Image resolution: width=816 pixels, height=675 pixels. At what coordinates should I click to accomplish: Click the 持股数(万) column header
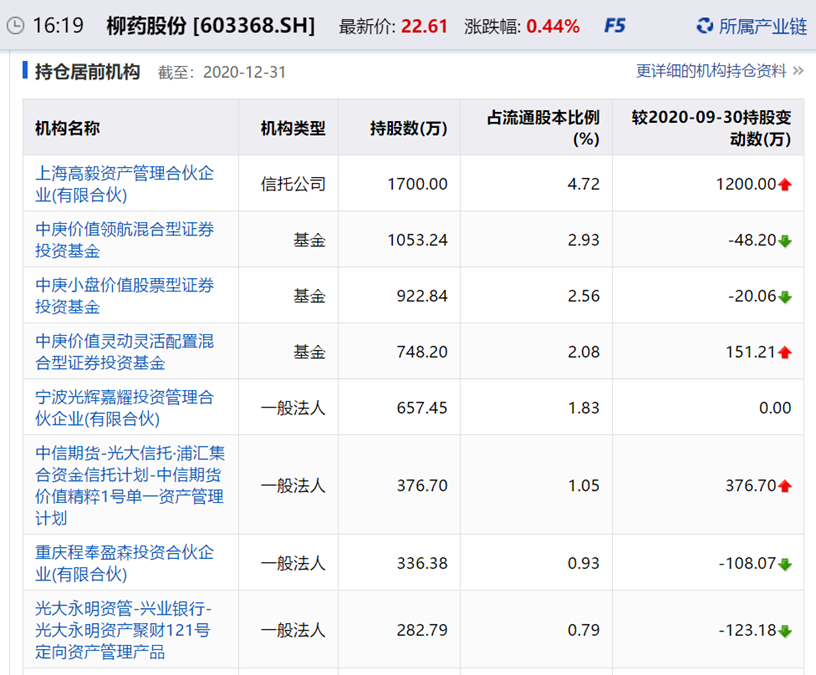pos(408,128)
